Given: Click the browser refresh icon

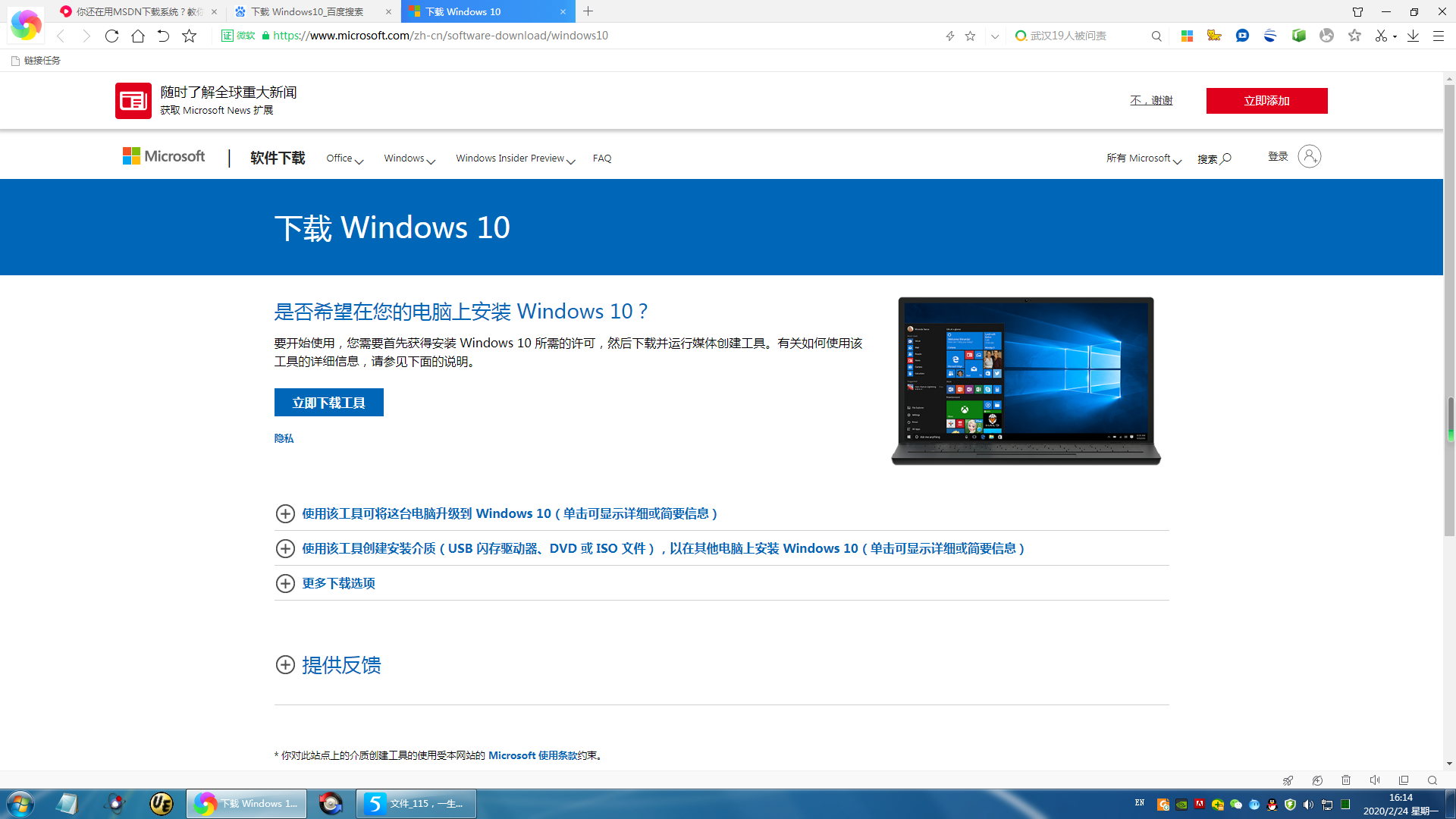Looking at the screenshot, I should tap(111, 36).
